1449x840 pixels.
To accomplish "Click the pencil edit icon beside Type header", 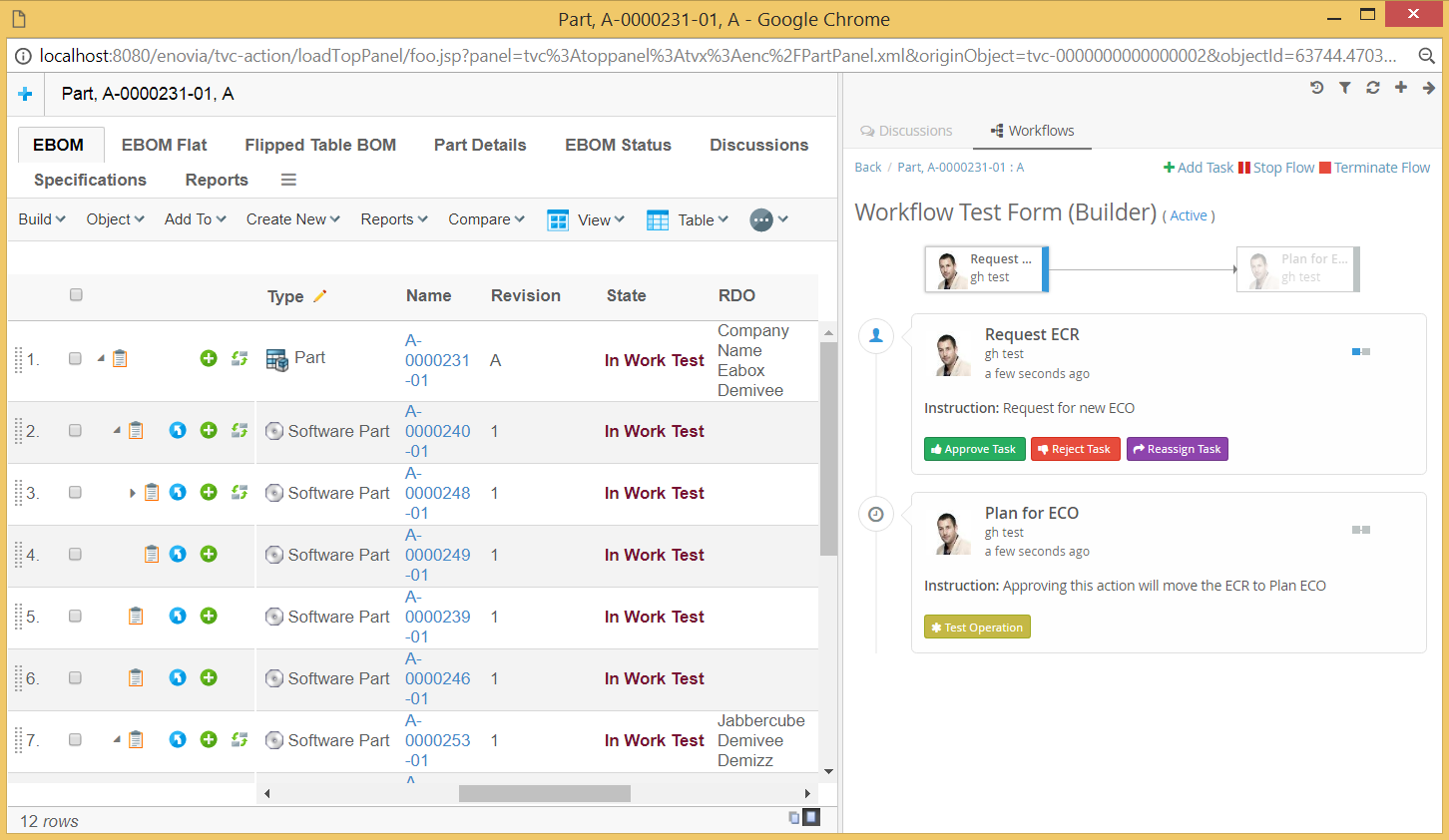I will 319,296.
